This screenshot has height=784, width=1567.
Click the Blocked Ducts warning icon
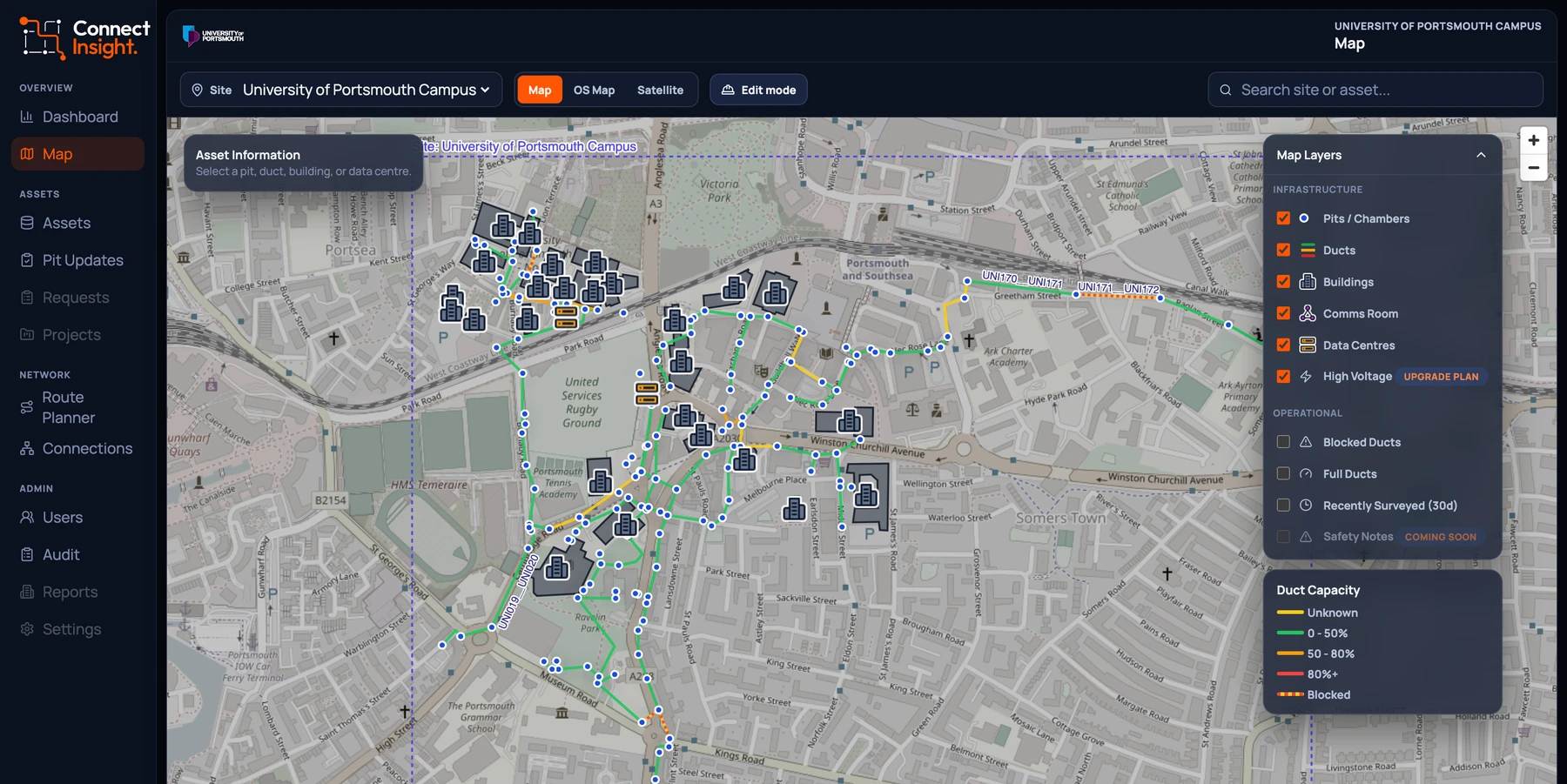point(1306,442)
